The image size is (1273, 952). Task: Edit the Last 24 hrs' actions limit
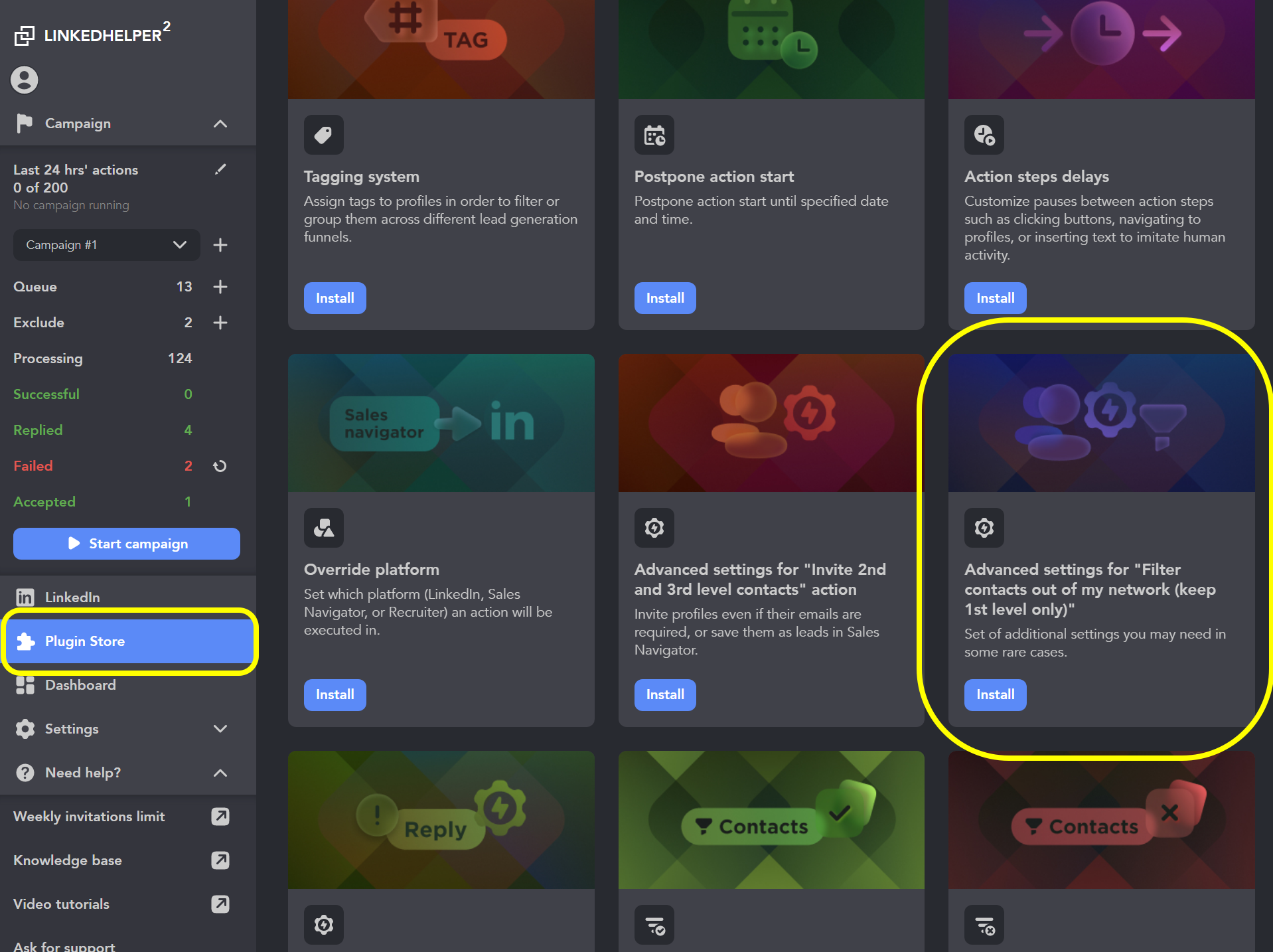pyautogui.click(x=220, y=169)
